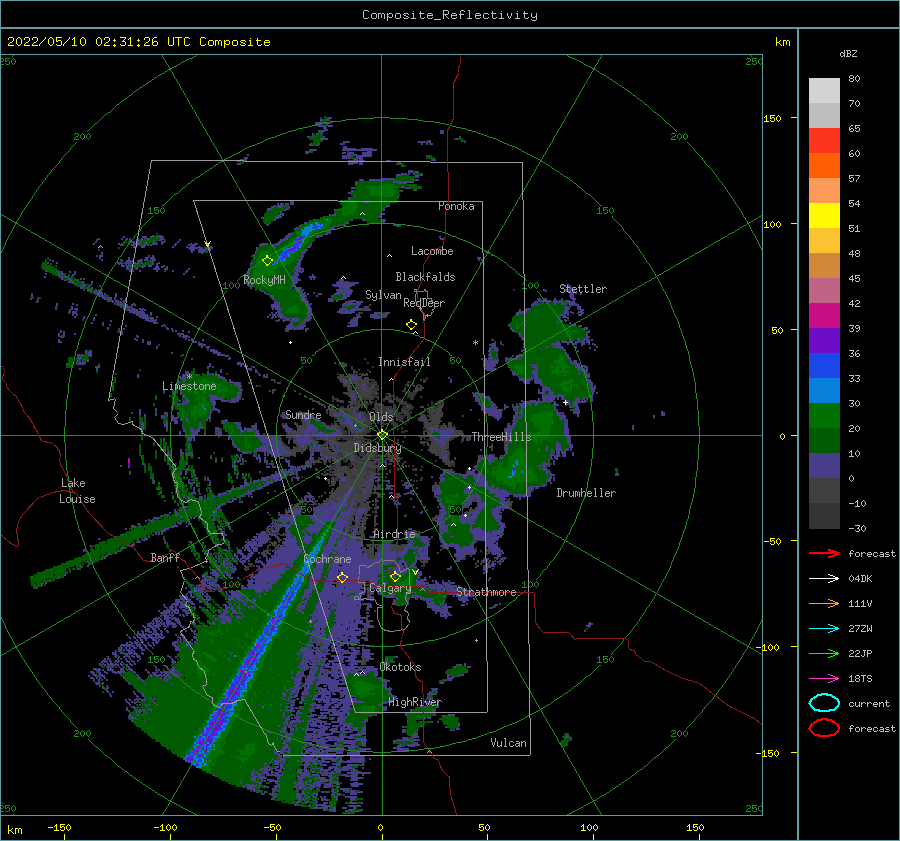Click the Limestone label on map

pos(189,386)
